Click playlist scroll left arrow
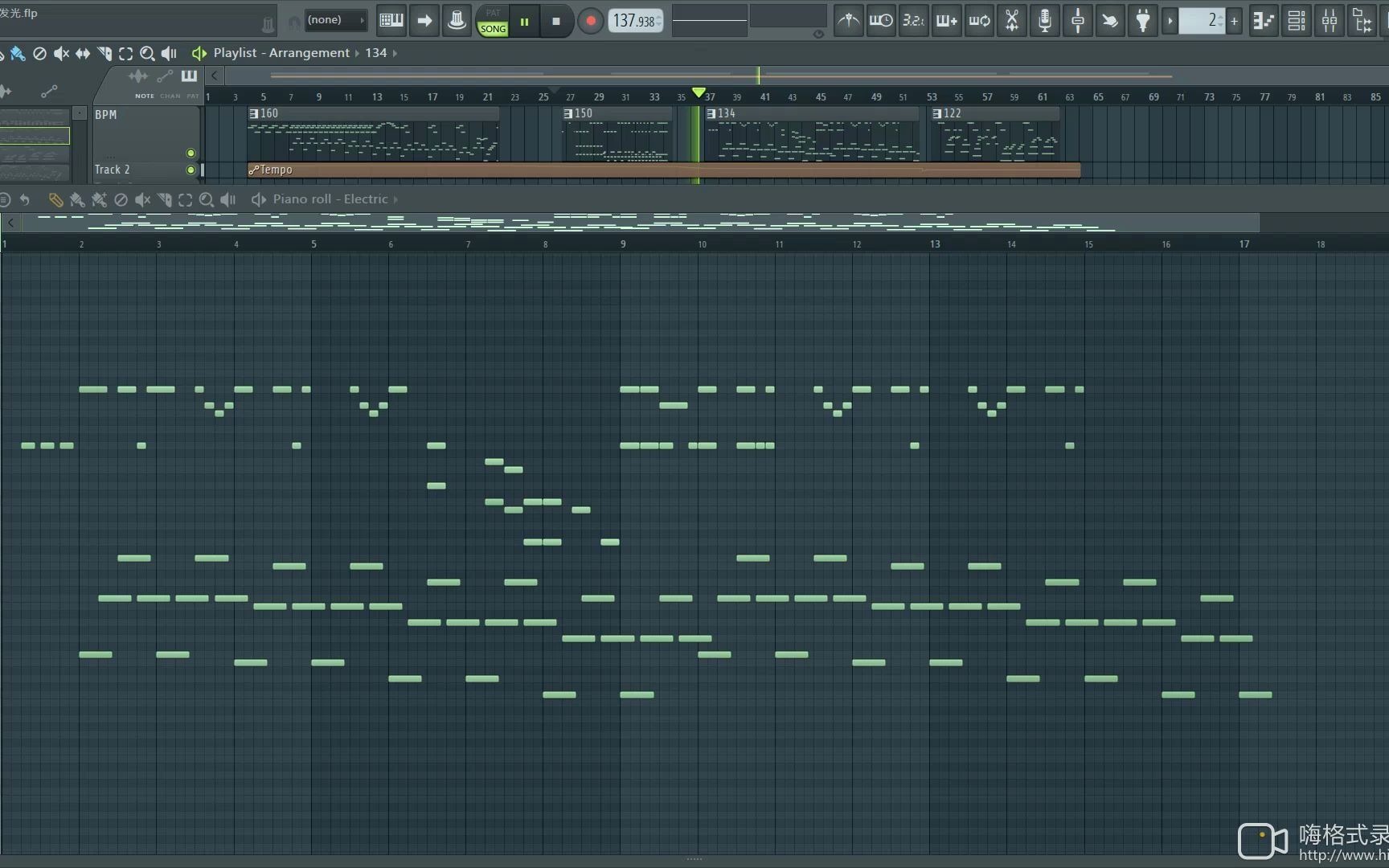 click(x=215, y=76)
